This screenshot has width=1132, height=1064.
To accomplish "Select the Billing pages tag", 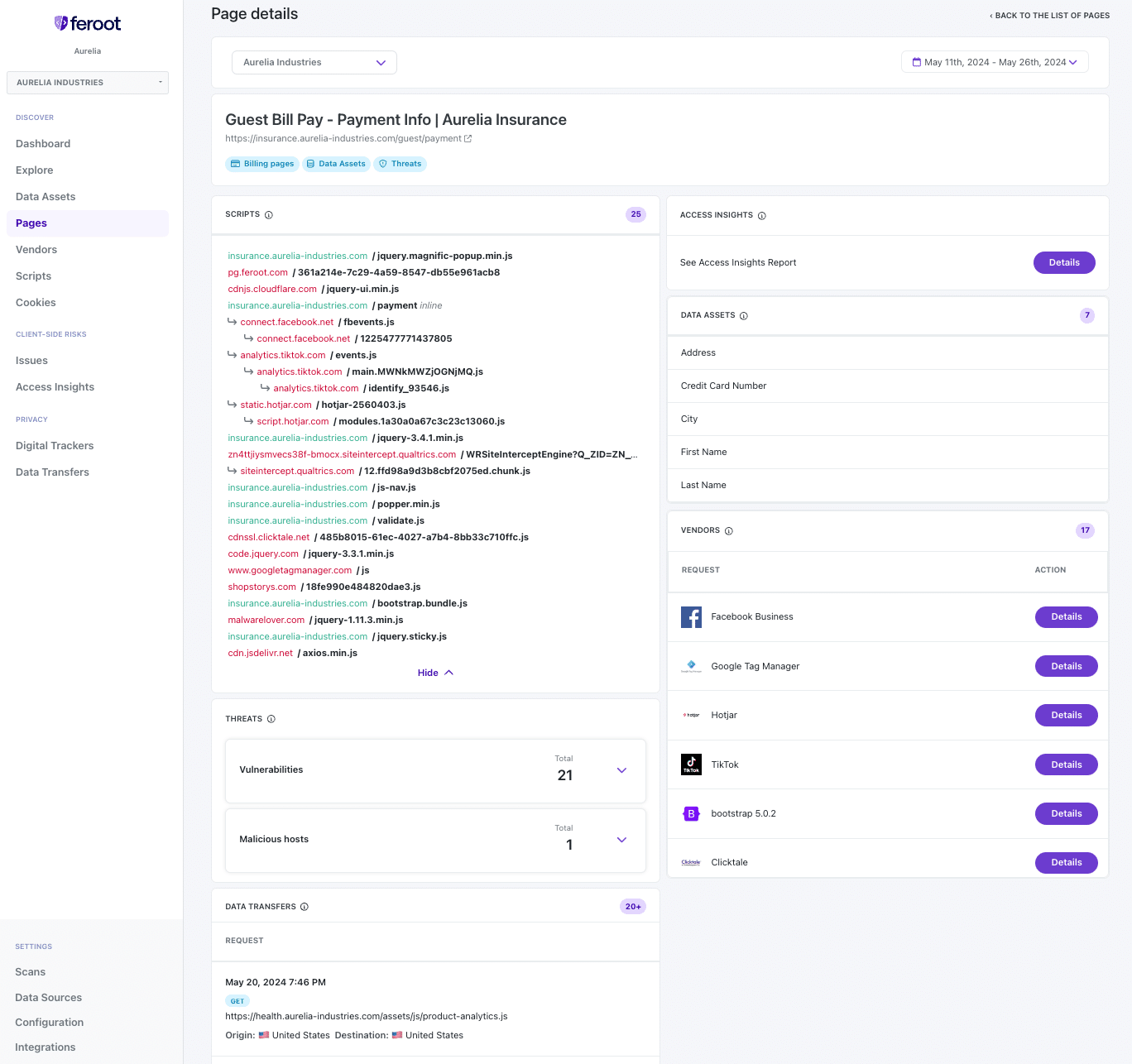I will (262, 164).
